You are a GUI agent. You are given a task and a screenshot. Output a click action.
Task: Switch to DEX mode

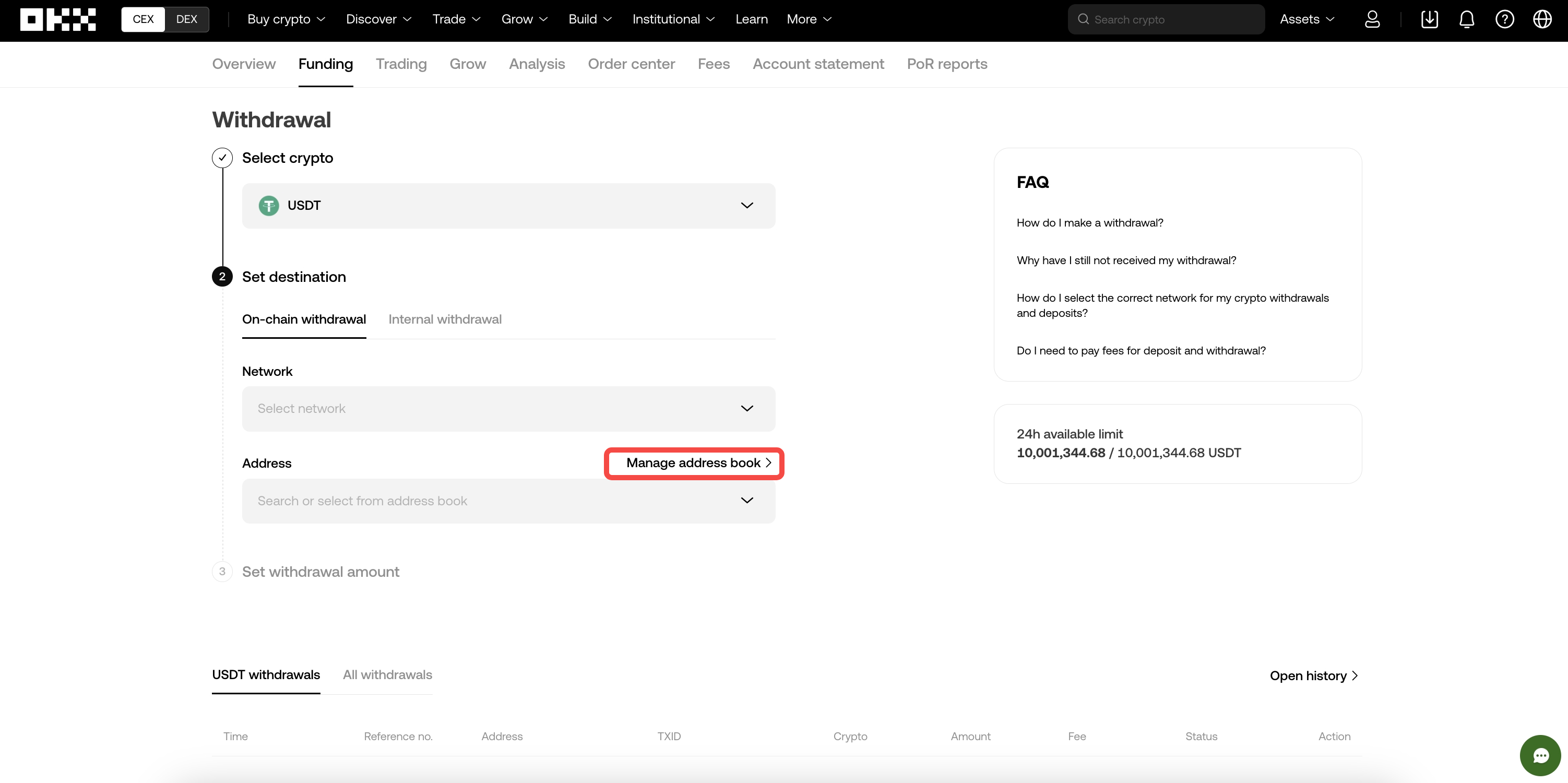click(187, 19)
